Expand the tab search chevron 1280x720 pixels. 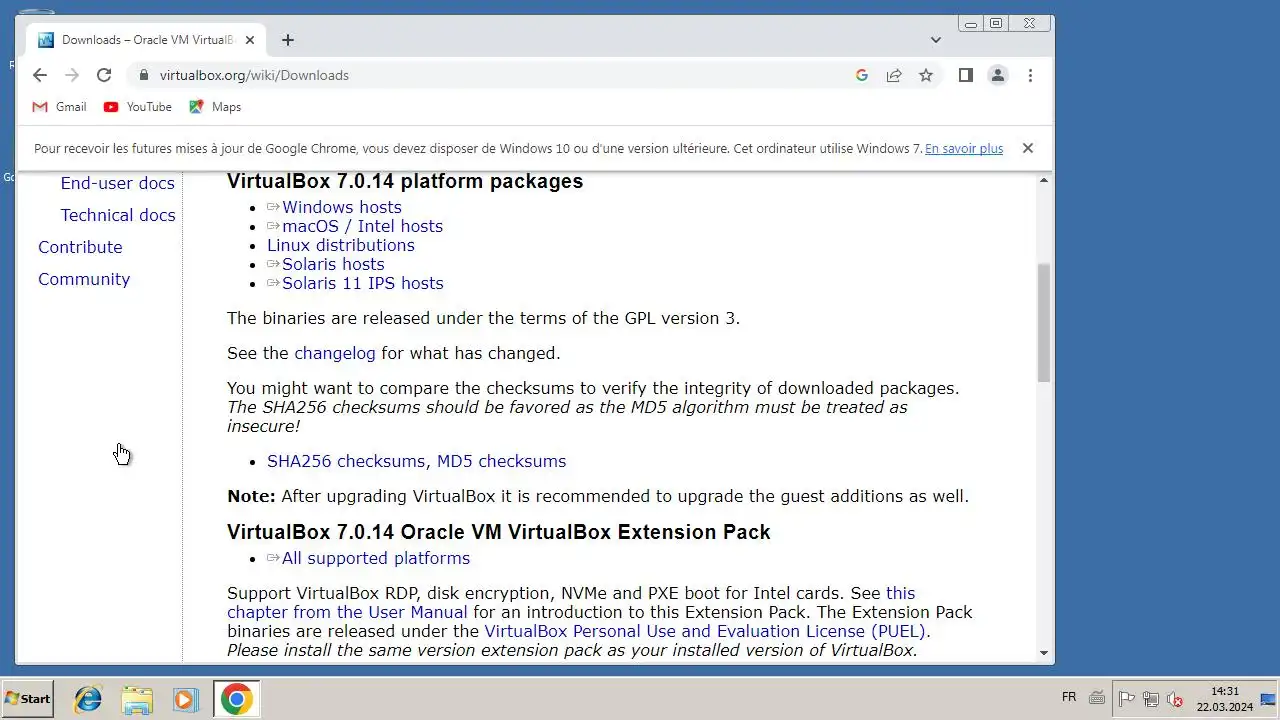click(936, 40)
